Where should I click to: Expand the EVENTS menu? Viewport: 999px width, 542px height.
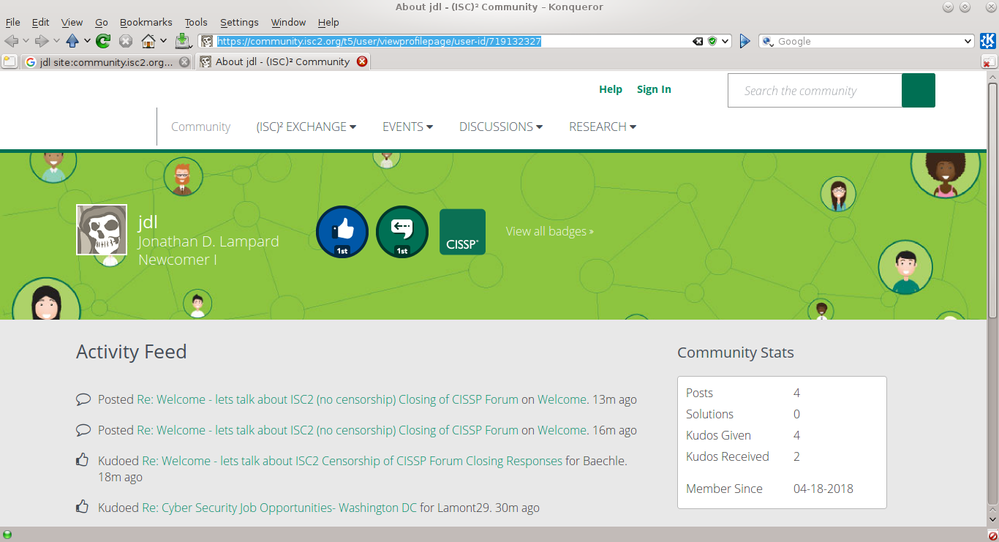(408, 127)
